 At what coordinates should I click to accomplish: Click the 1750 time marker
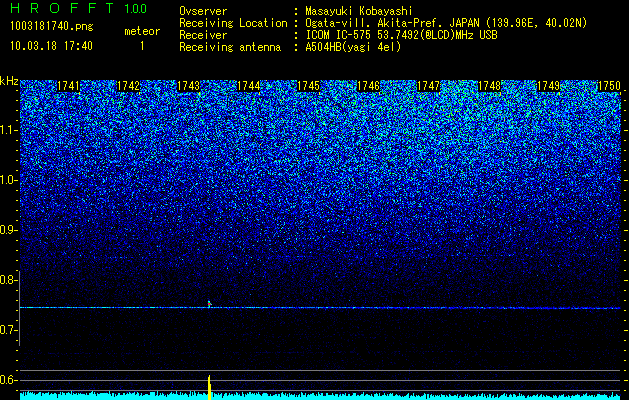click(x=609, y=86)
